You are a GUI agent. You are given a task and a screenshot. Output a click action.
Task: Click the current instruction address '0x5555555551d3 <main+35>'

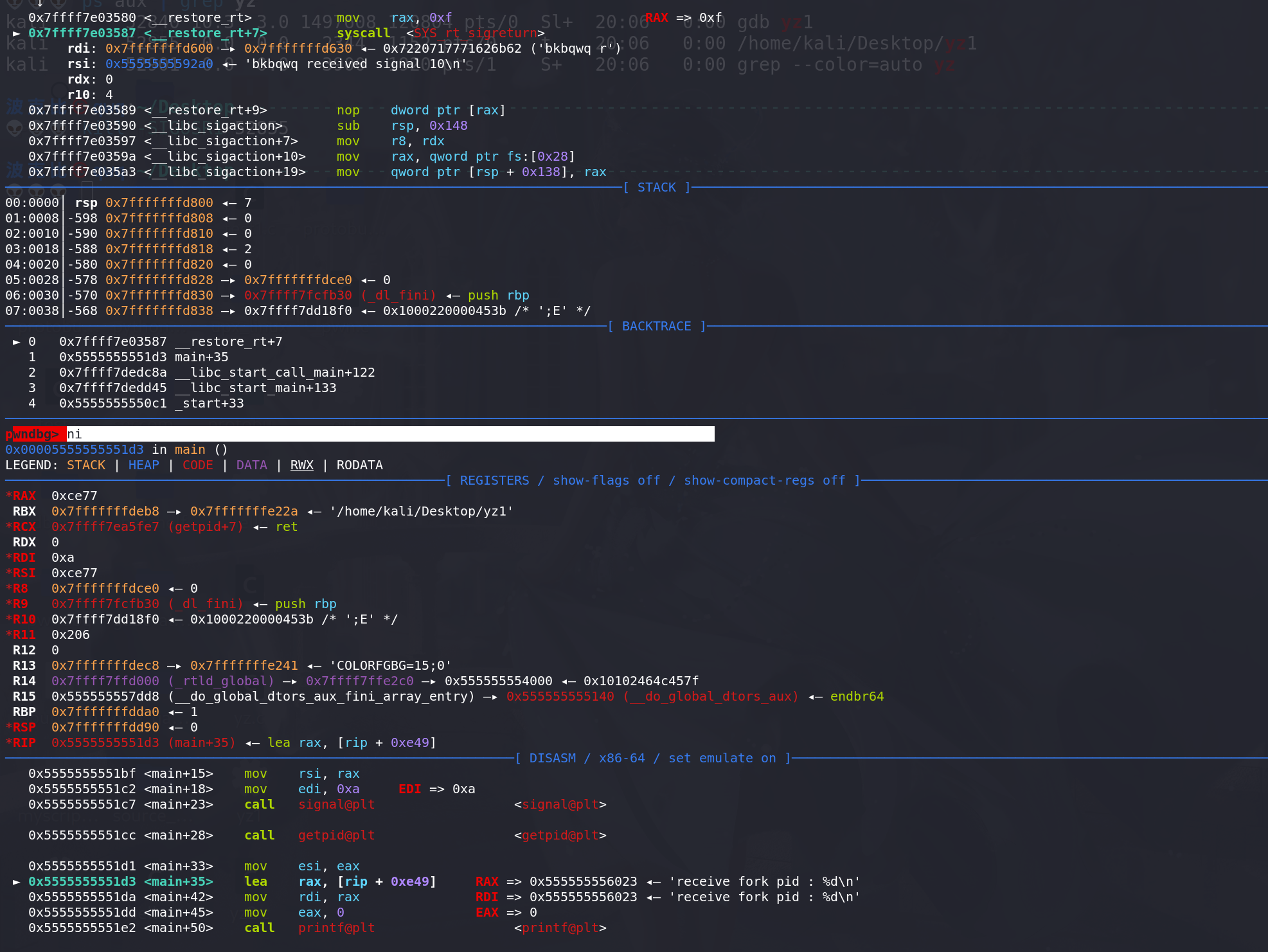(x=121, y=881)
